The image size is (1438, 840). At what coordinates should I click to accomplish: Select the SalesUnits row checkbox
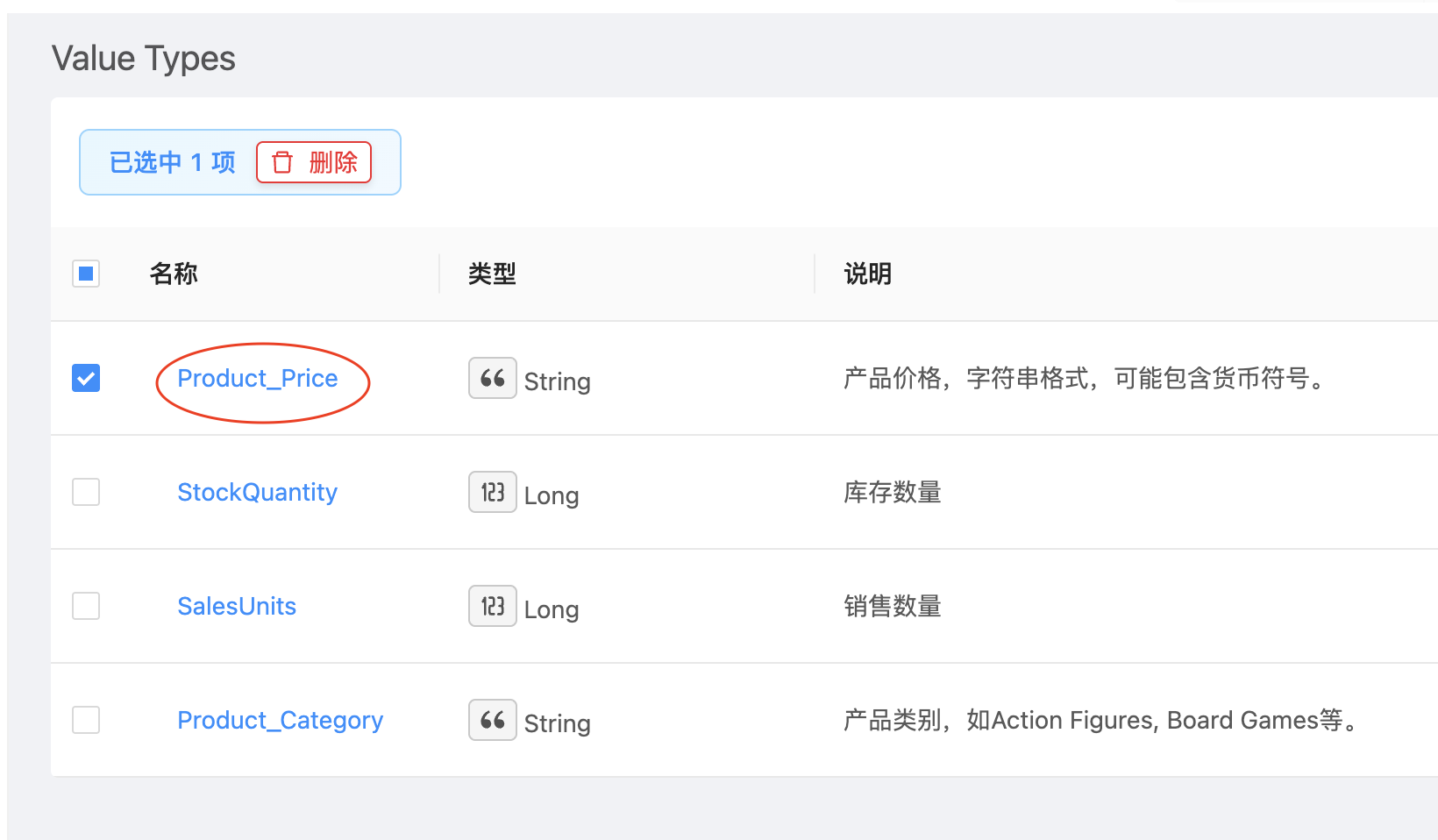pyautogui.click(x=86, y=606)
